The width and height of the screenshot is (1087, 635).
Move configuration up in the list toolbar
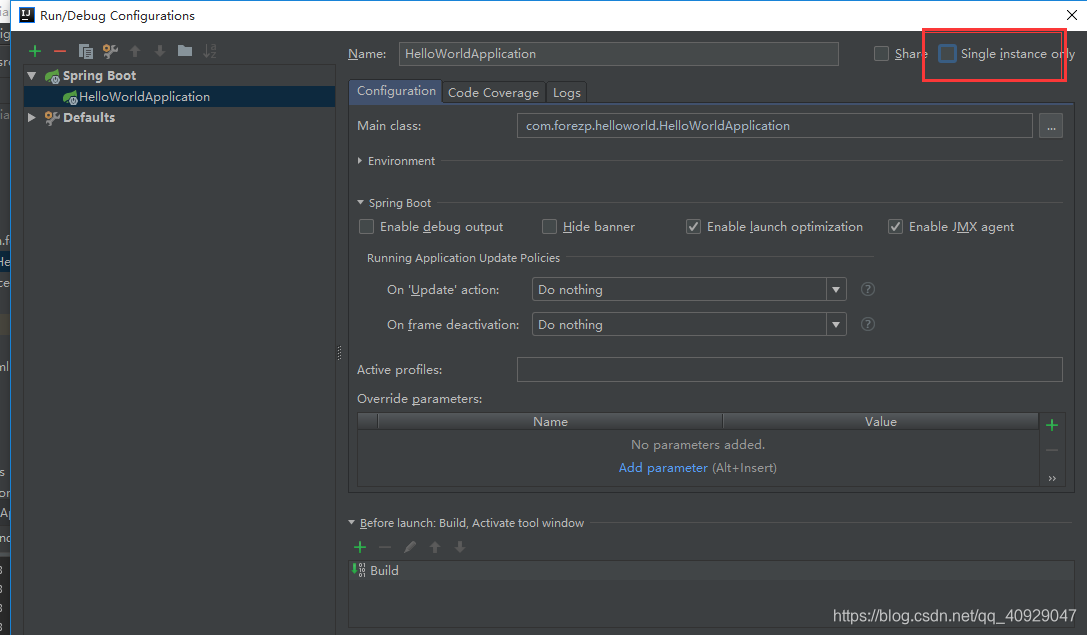tap(135, 51)
